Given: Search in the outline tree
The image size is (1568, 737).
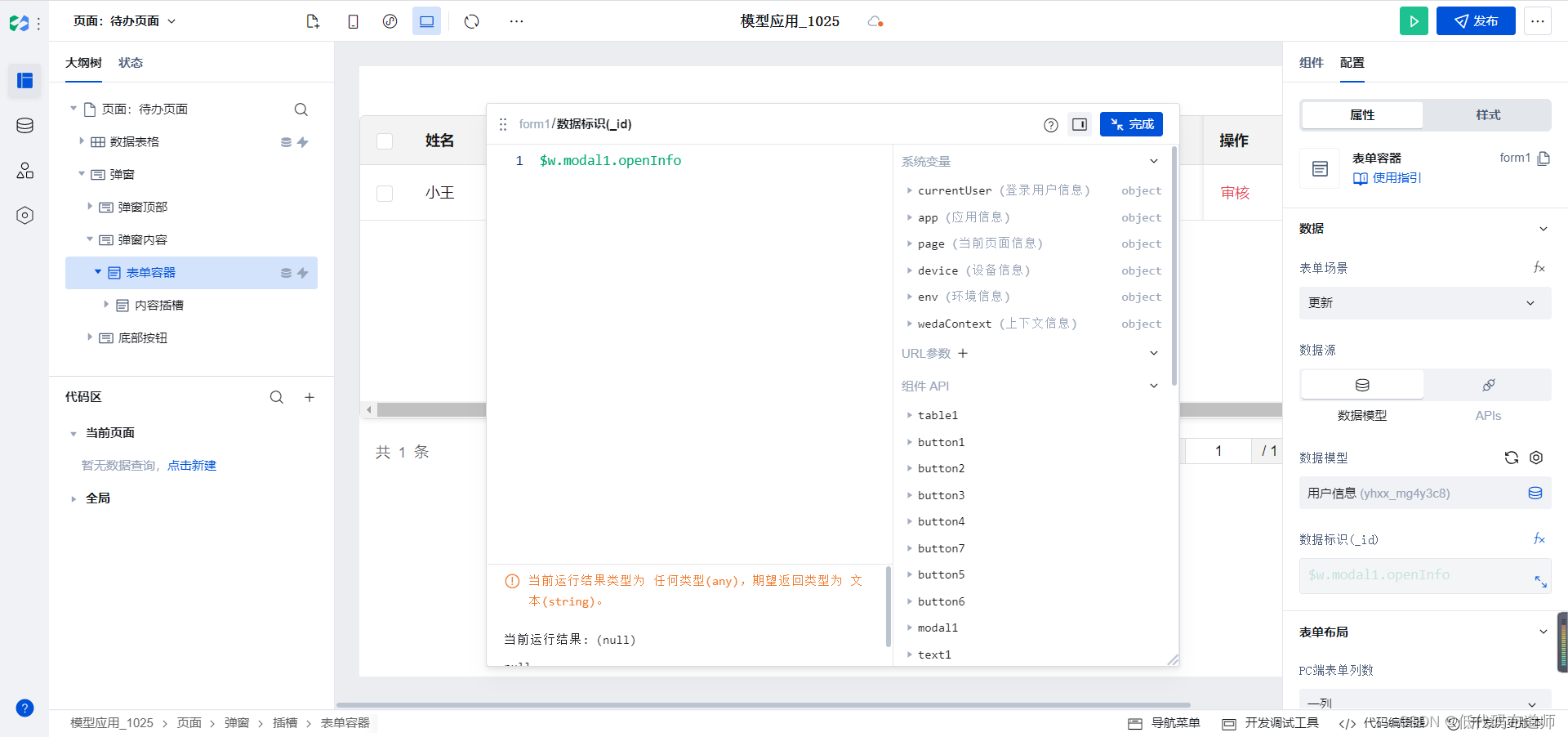Looking at the screenshot, I should tap(301, 109).
